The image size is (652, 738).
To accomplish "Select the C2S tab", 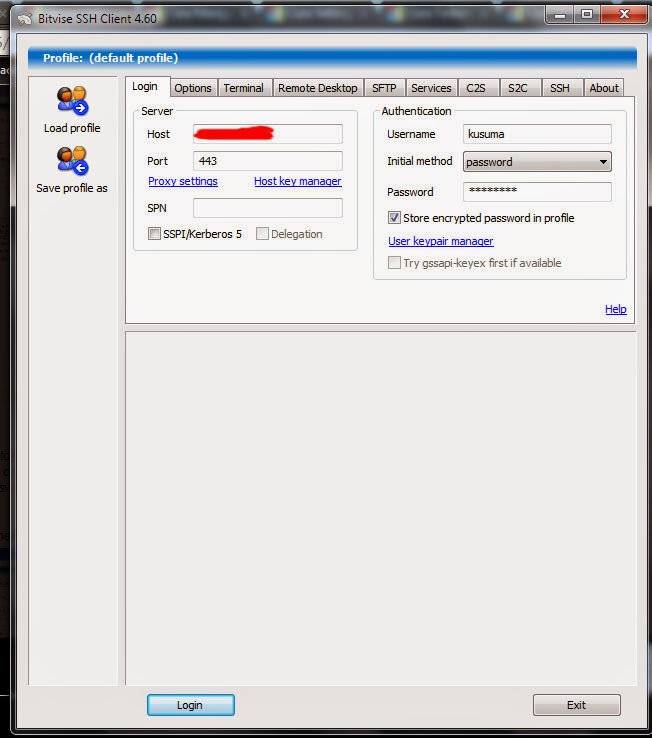I will [x=476, y=88].
